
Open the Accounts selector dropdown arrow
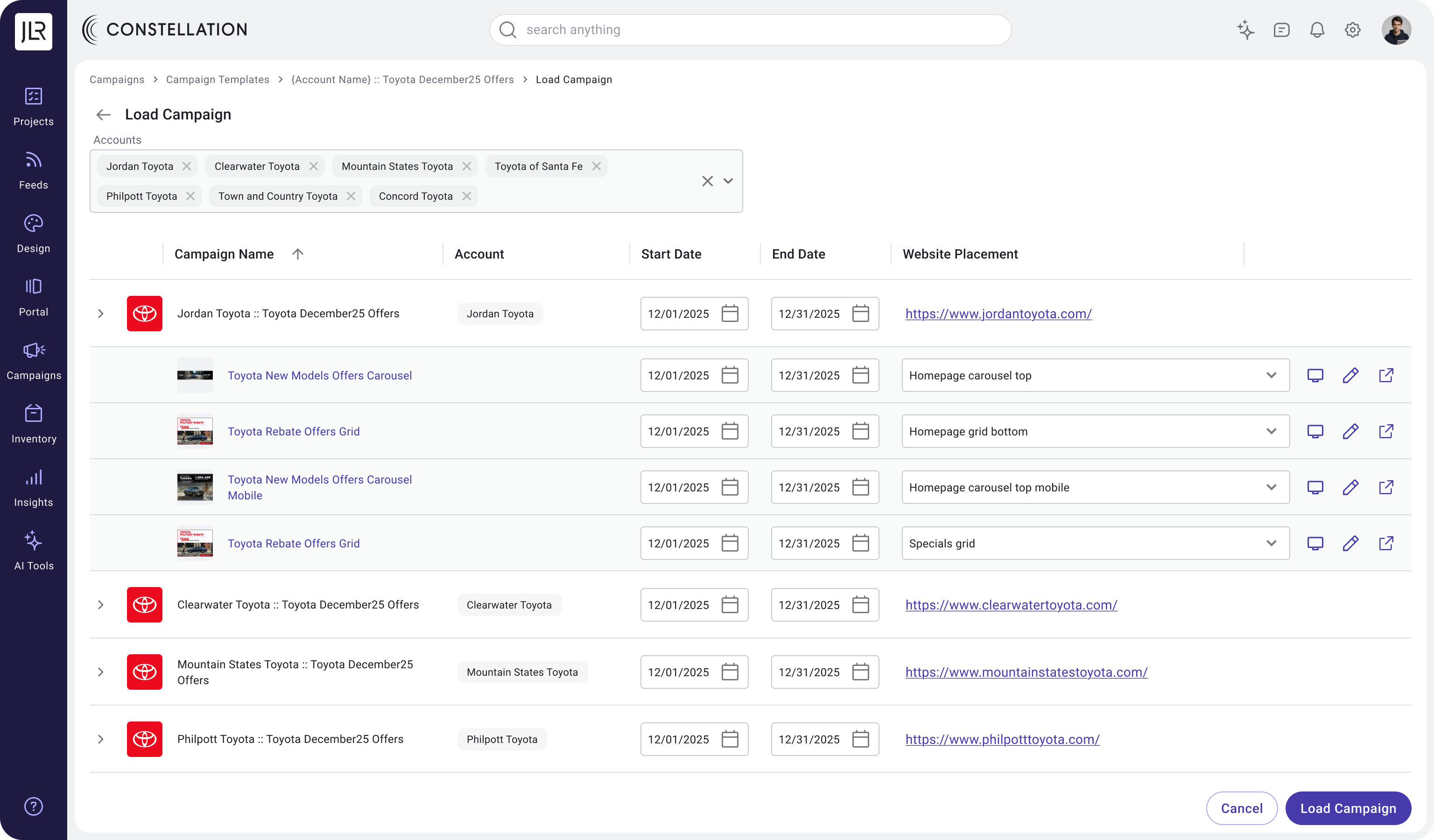pyautogui.click(x=728, y=181)
